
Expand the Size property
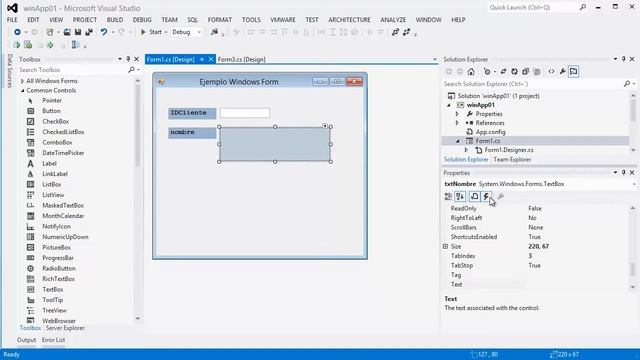pyautogui.click(x=445, y=247)
